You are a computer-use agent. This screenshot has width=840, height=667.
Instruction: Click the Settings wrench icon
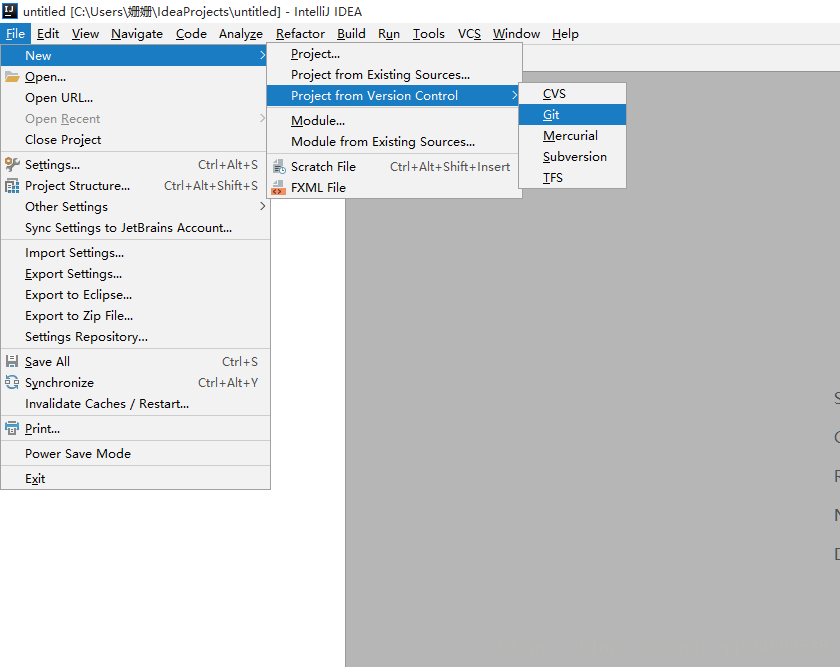click(12, 164)
